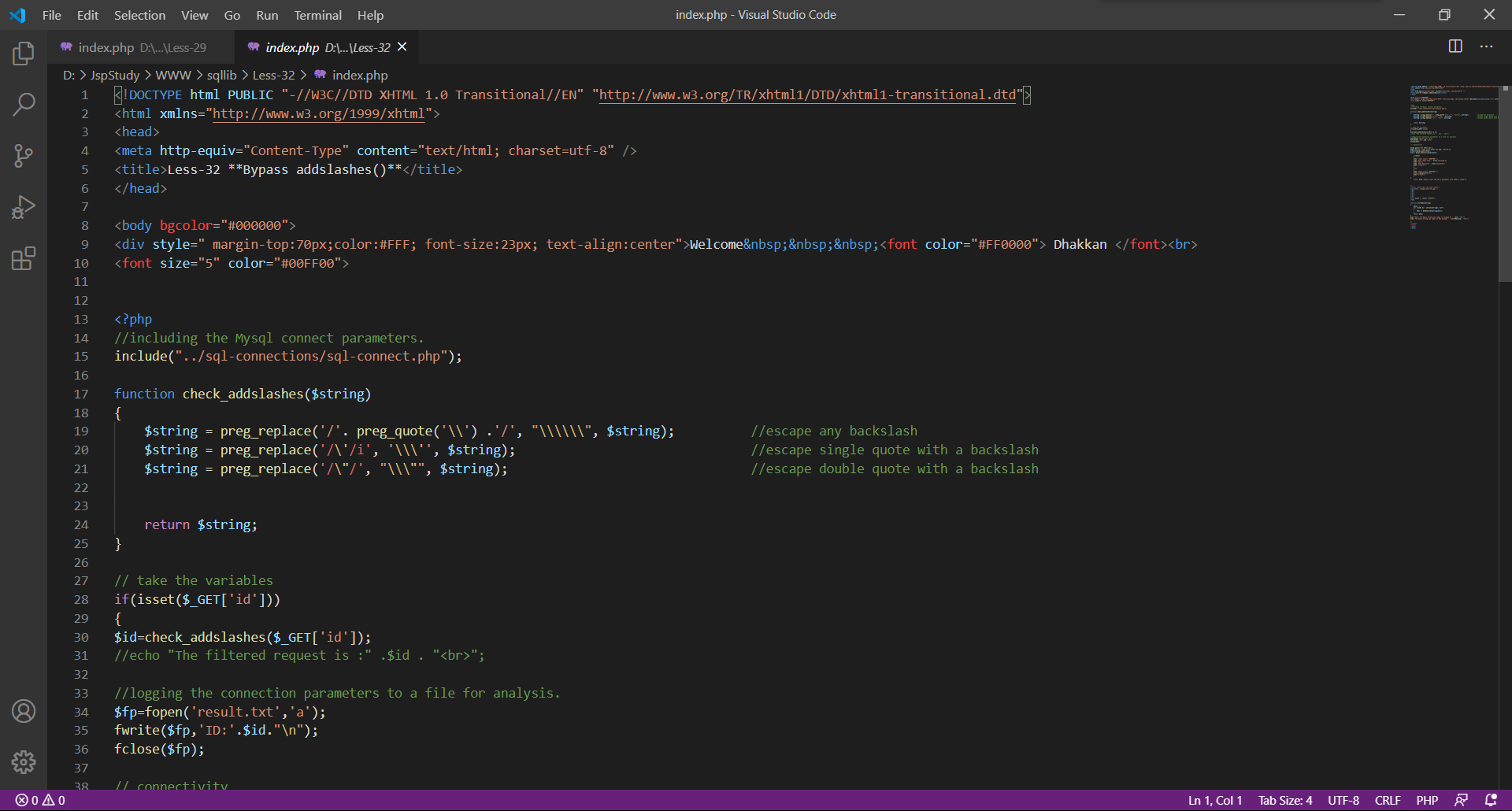1512x811 pixels.
Task: Change CRLF end of line sequence
Action: [x=1388, y=800]
